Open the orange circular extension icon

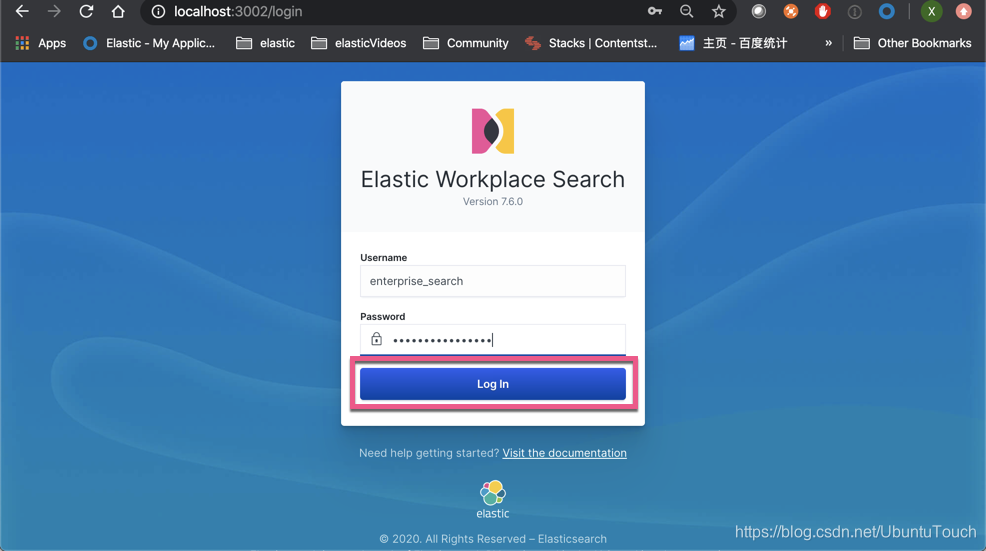click(791, 11)
